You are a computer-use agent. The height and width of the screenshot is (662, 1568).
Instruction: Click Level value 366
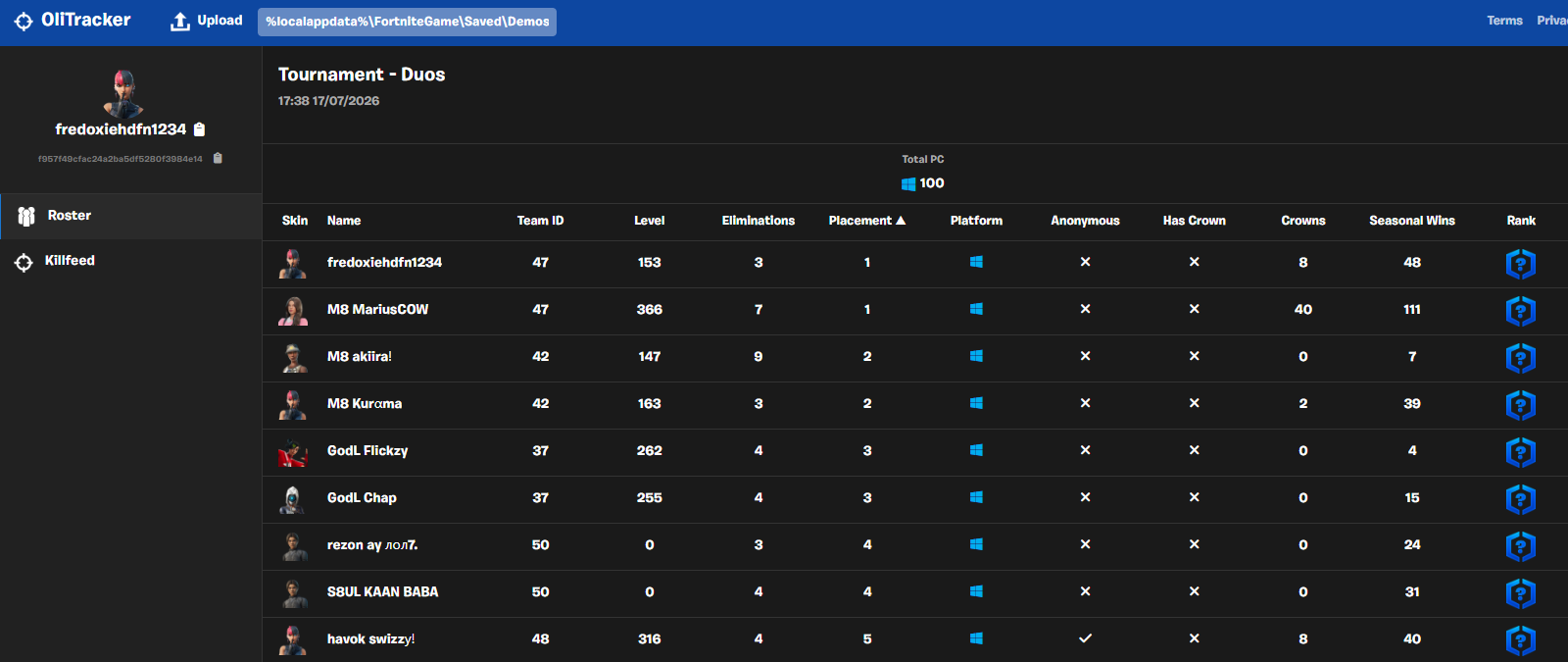click(650, 309)
